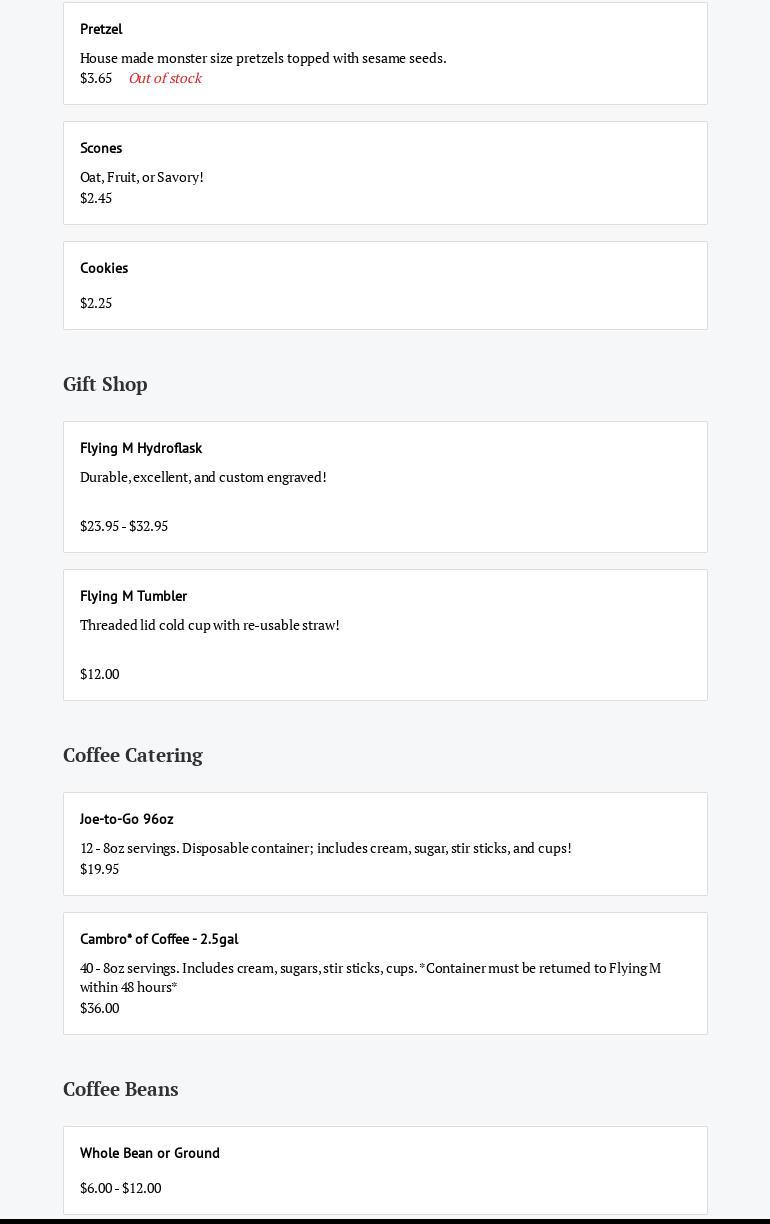Click the $23.95 - $32.95 price range
This screenshot has height=1224, width=770.
point(124,526)
